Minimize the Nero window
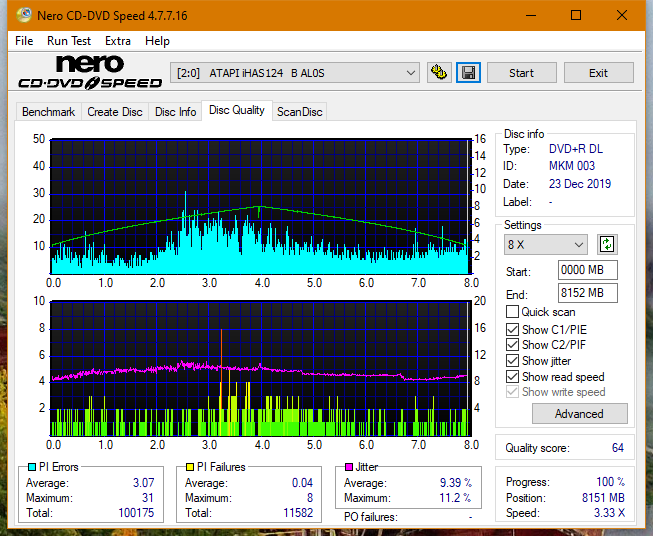 pyautogui.click(x=531, y=16)
